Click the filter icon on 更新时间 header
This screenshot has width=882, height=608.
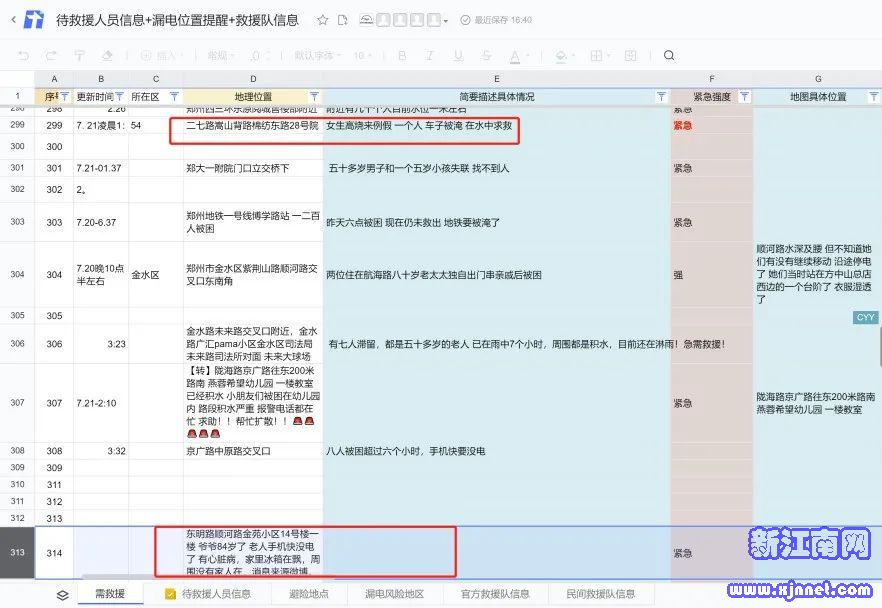tap(119, 97)
